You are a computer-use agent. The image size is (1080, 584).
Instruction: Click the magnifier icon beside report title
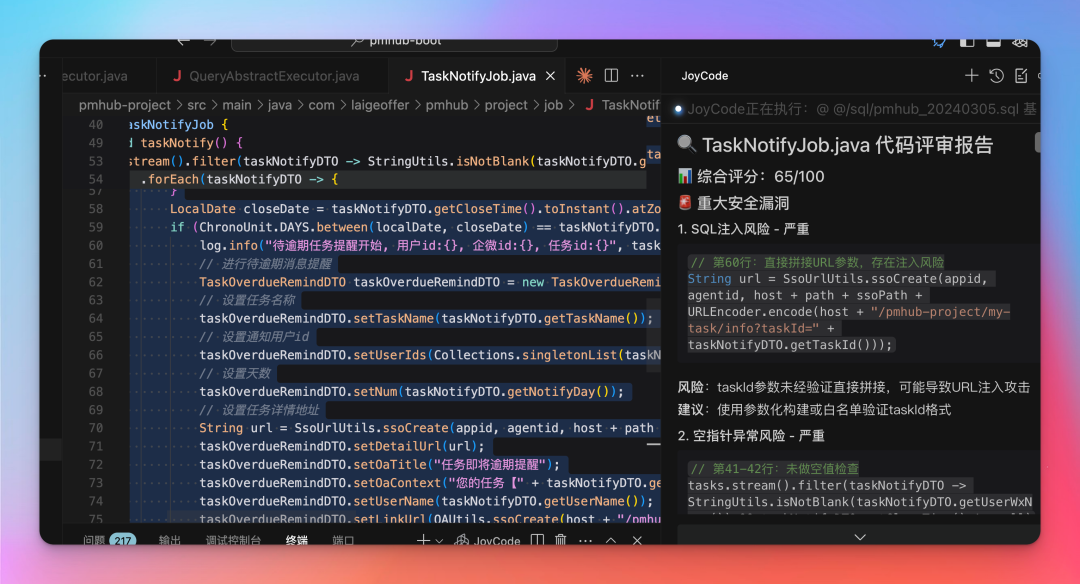pyautogui.click(x=686, y=143)
